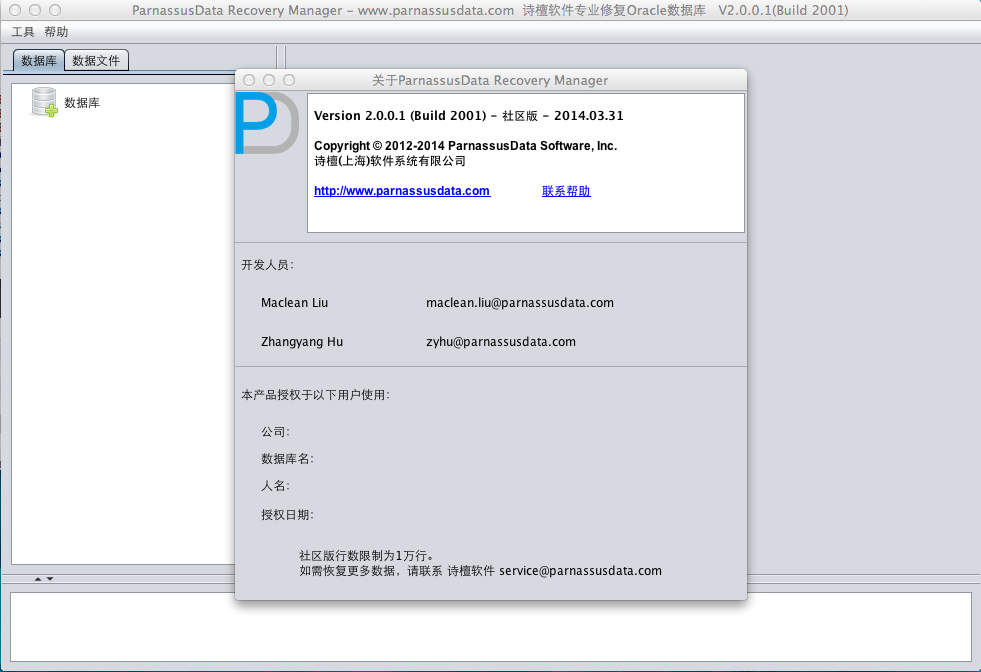Click the Version 2.0.0.1 (Build 2001) line
Viewport: 981px width, 672px height.
coord(469,116)
